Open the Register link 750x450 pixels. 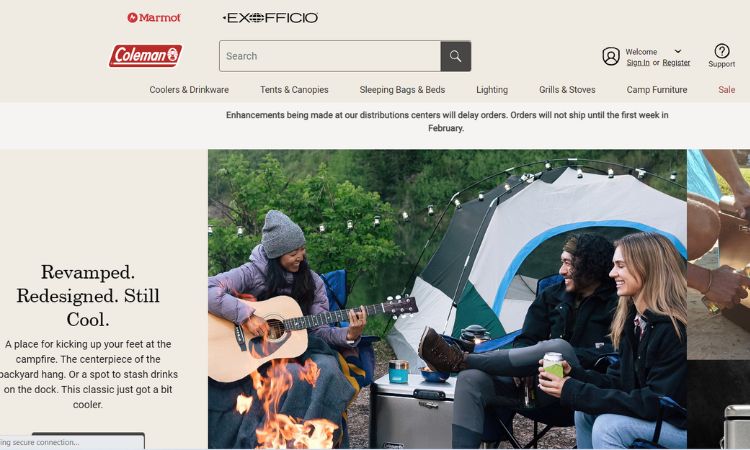(x=676, y=63)
